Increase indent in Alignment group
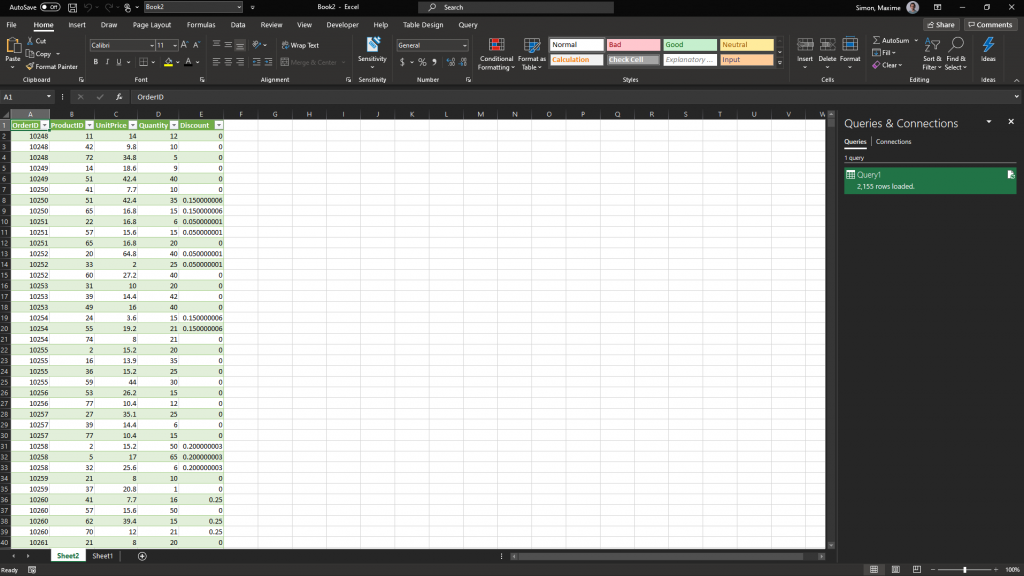Viewport: 1024px width, 576px height. click(268, 62)
